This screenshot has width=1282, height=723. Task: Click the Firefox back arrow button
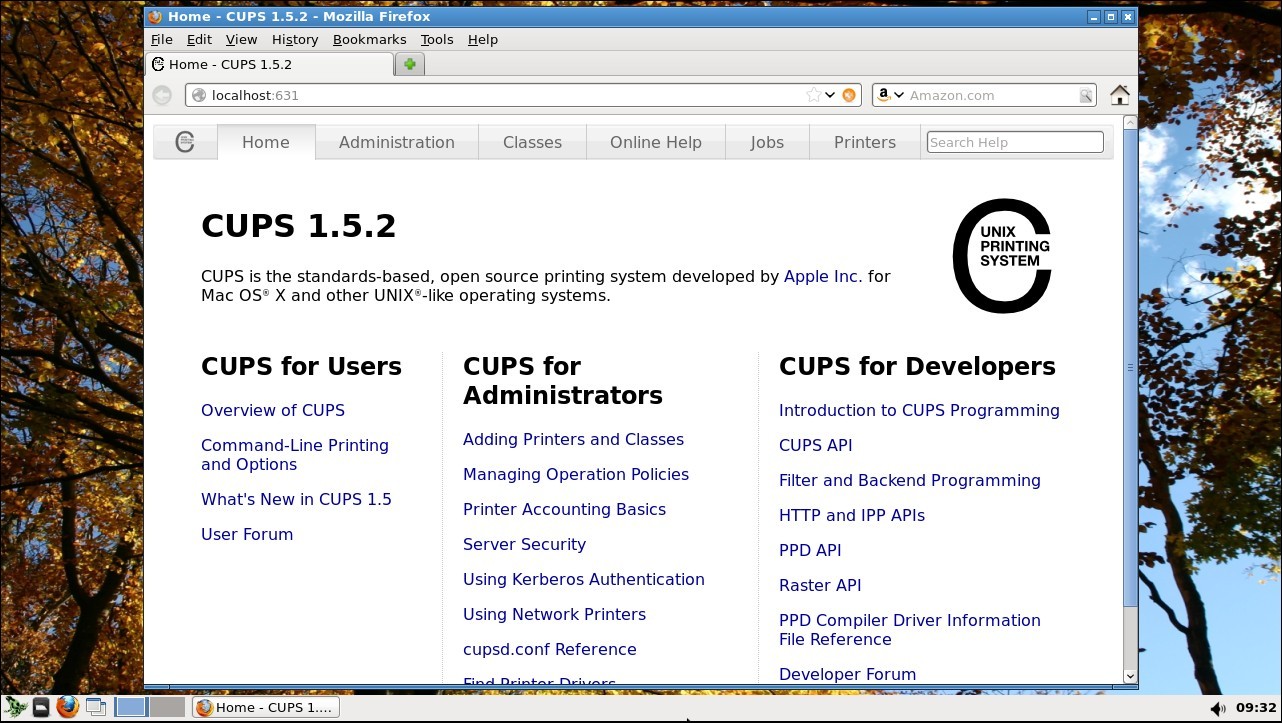coord(162,95)
